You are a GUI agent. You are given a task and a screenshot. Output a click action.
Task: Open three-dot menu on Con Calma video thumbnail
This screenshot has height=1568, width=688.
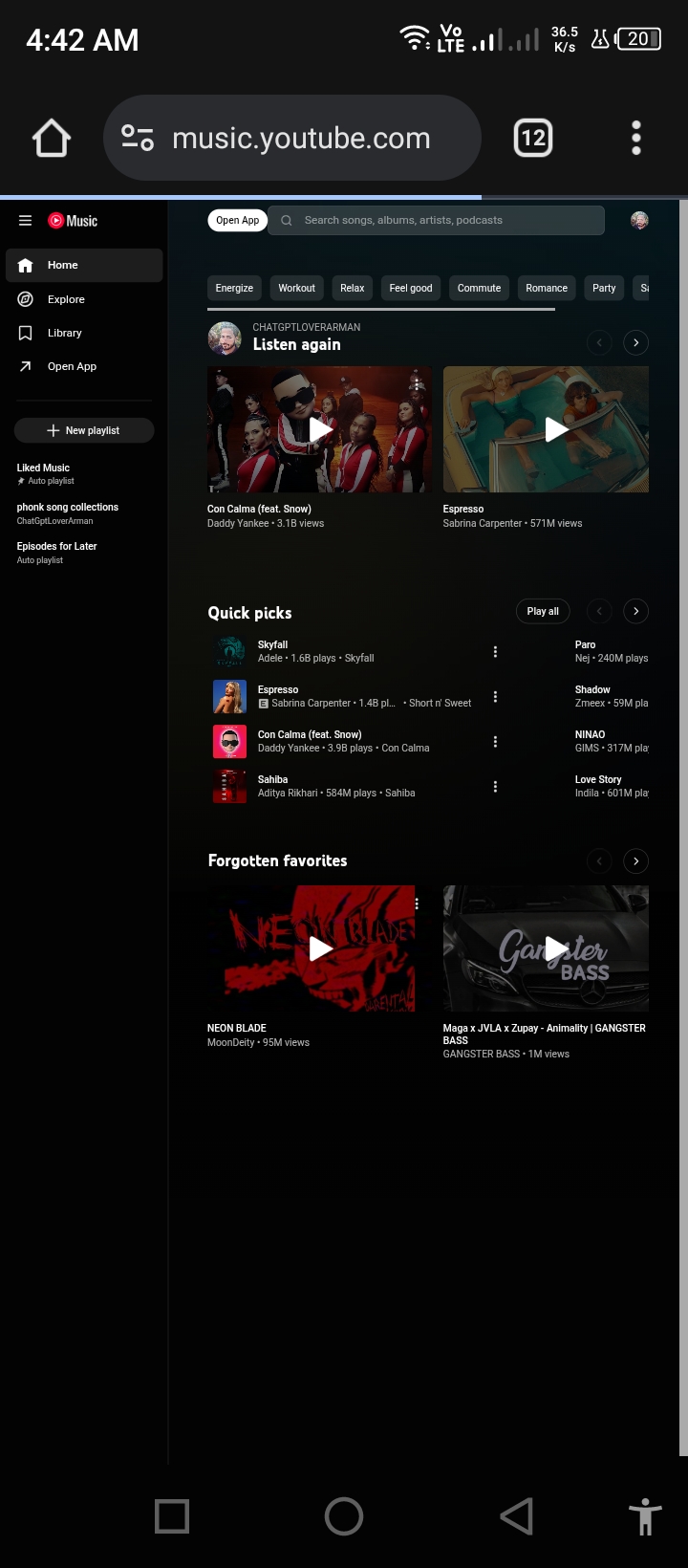pyautogui.click(x=417, y=384)
